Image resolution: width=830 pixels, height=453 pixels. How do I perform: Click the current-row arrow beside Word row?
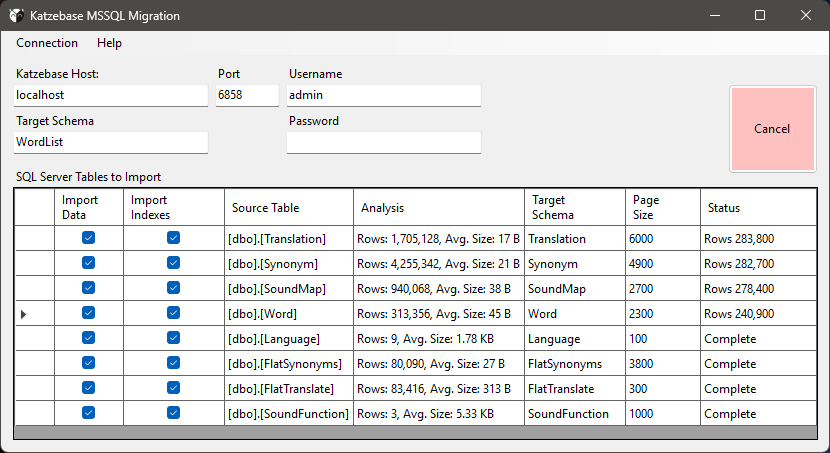click(x=23, y=314)
